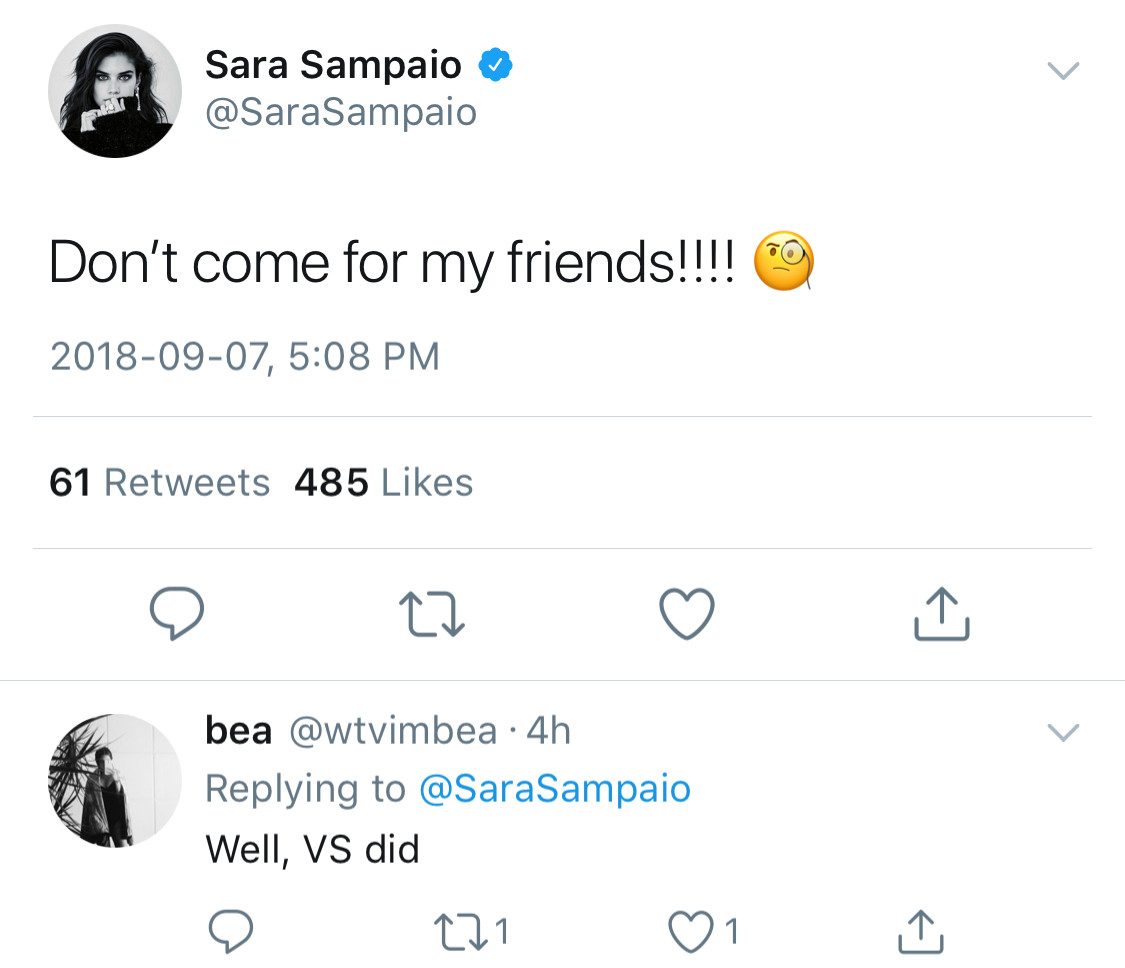Click the @SaraSampaio mention in the reply
This screenshot has width=1125, height=968.
click(554, 789)
